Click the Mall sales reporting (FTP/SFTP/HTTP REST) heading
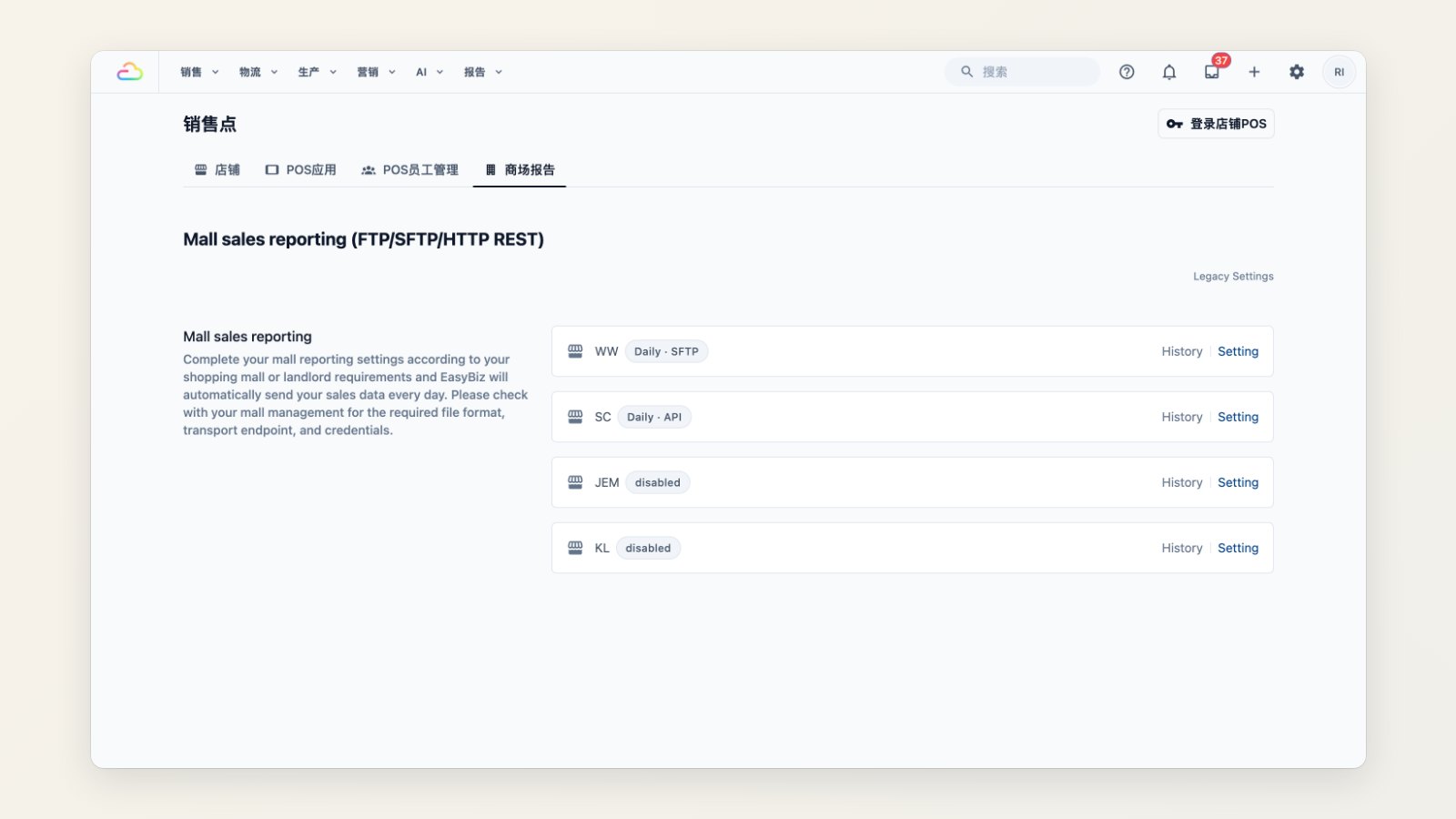 (x=363, y=239)
